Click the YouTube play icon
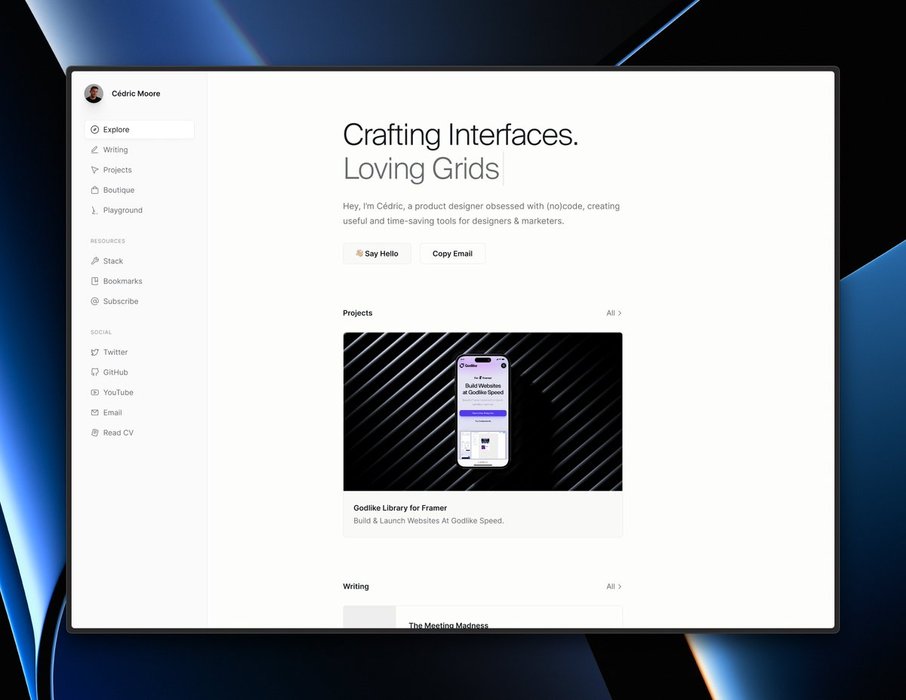Screen dimensions: 906x700 point(95,392)
